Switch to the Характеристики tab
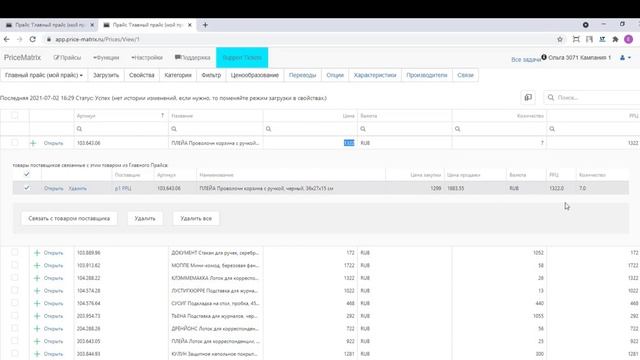The height and width of the screenshot is (360, 640). (375, 75)
